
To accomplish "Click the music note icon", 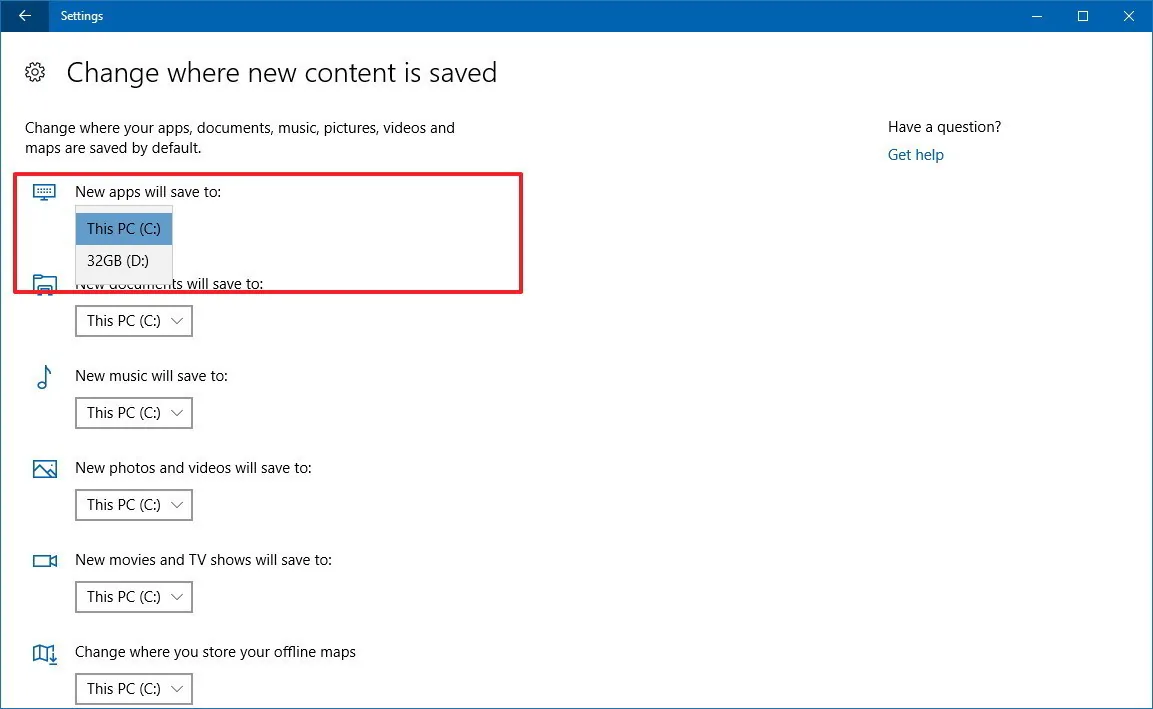I will pyautogui.click(x=44, y=377).
